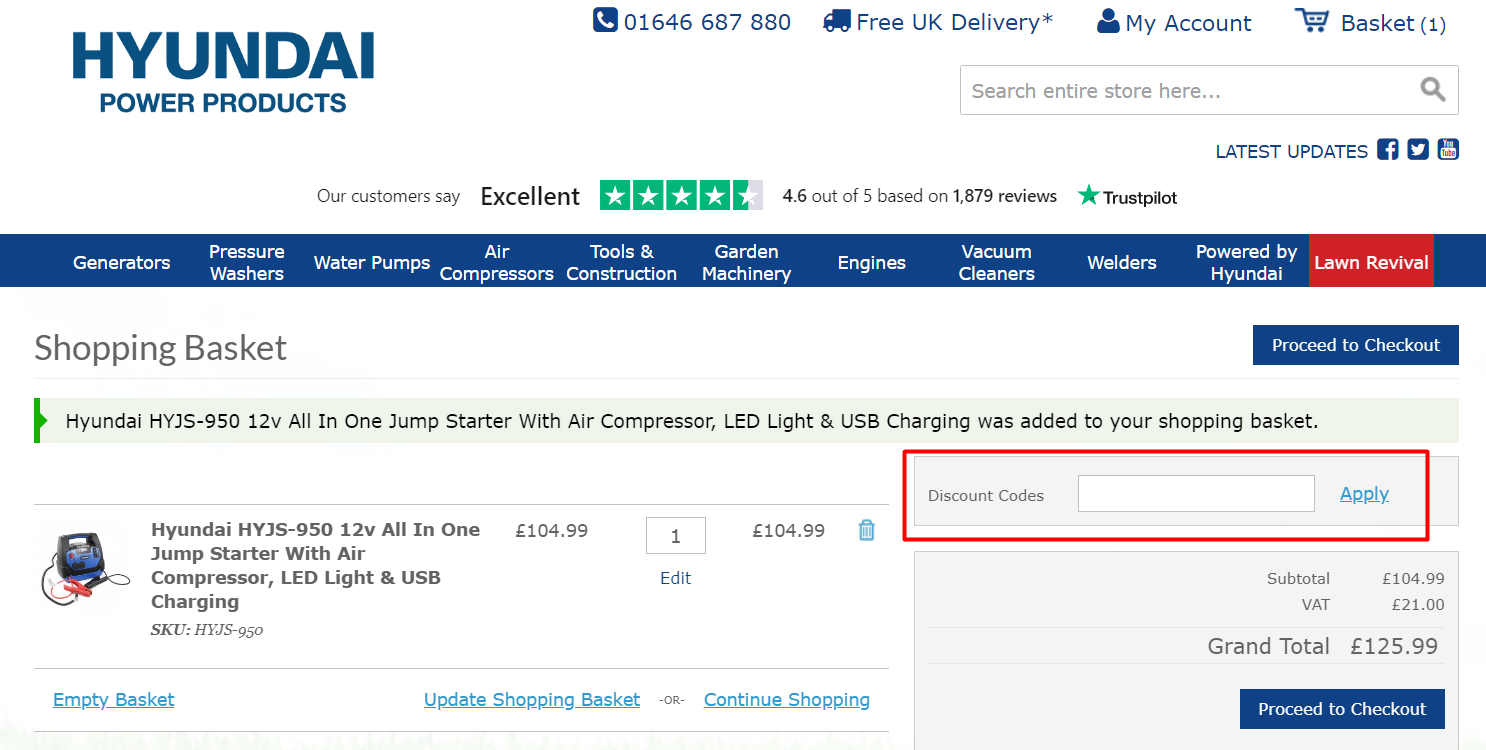Click top Proceed to Checkout button
This screenshot has height=750, width=1486.
click(x=1356, y=345)
